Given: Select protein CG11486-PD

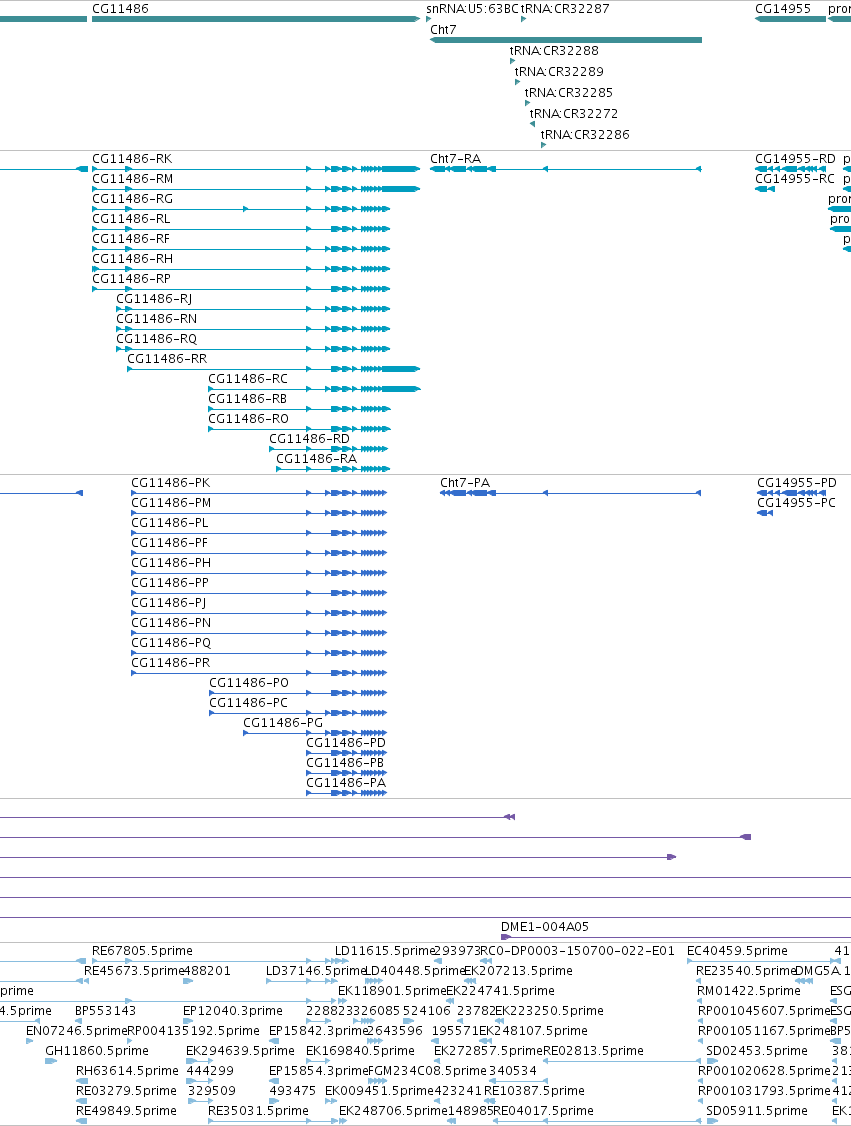Looking at the screenshot, I should pos(347,753).
